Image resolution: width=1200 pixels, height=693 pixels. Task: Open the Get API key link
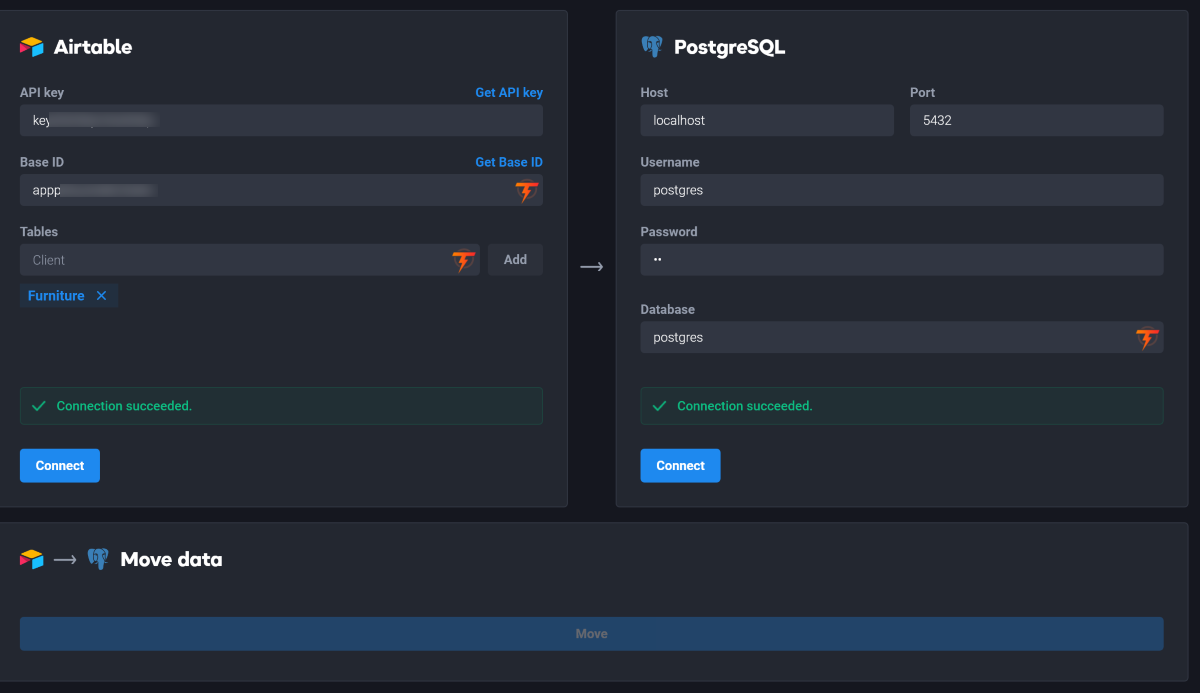[509, 92]
